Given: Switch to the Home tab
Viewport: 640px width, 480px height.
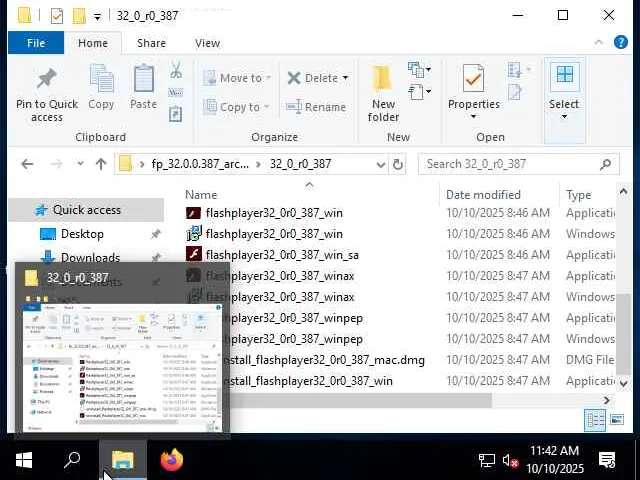Looking at the screenshot, I should 93,43.
